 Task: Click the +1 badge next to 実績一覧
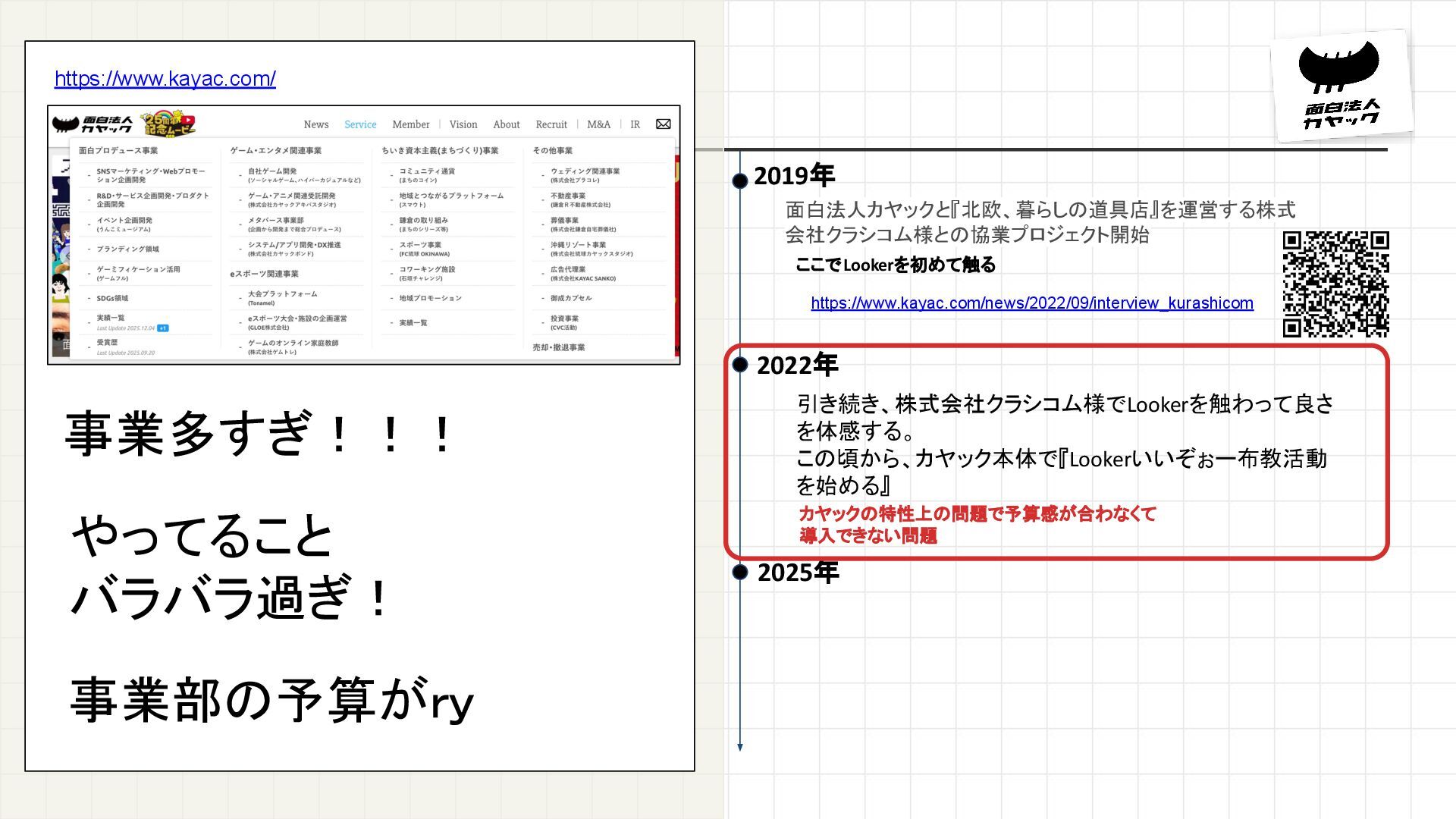coord(163,328)
